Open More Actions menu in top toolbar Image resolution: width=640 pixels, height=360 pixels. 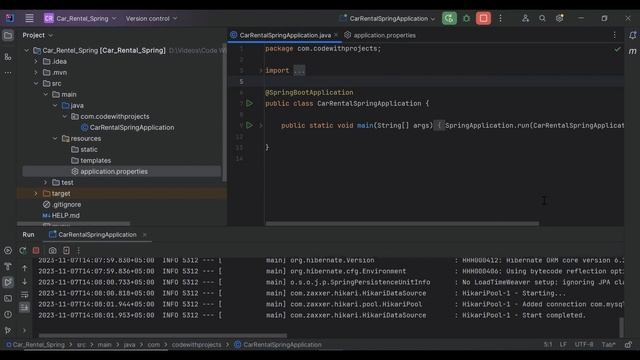tap(500, 18)
